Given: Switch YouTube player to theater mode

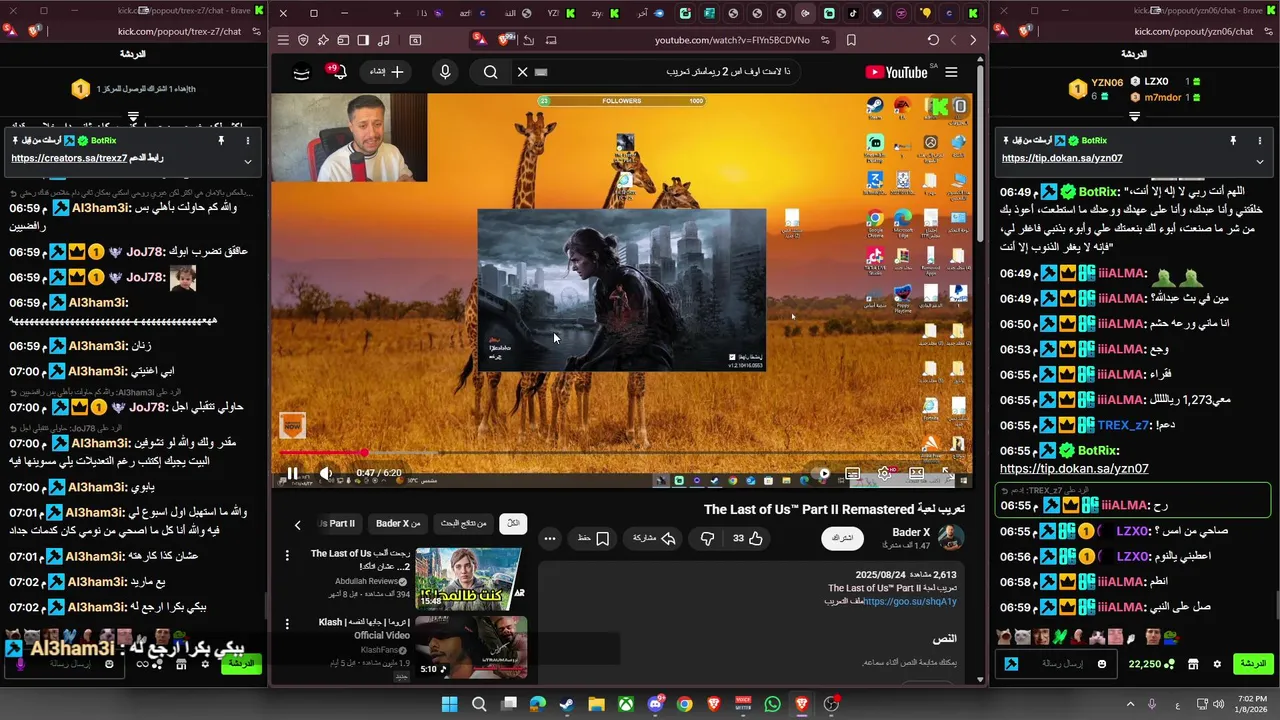Looking at the screenshot, I should pos(916,474).
